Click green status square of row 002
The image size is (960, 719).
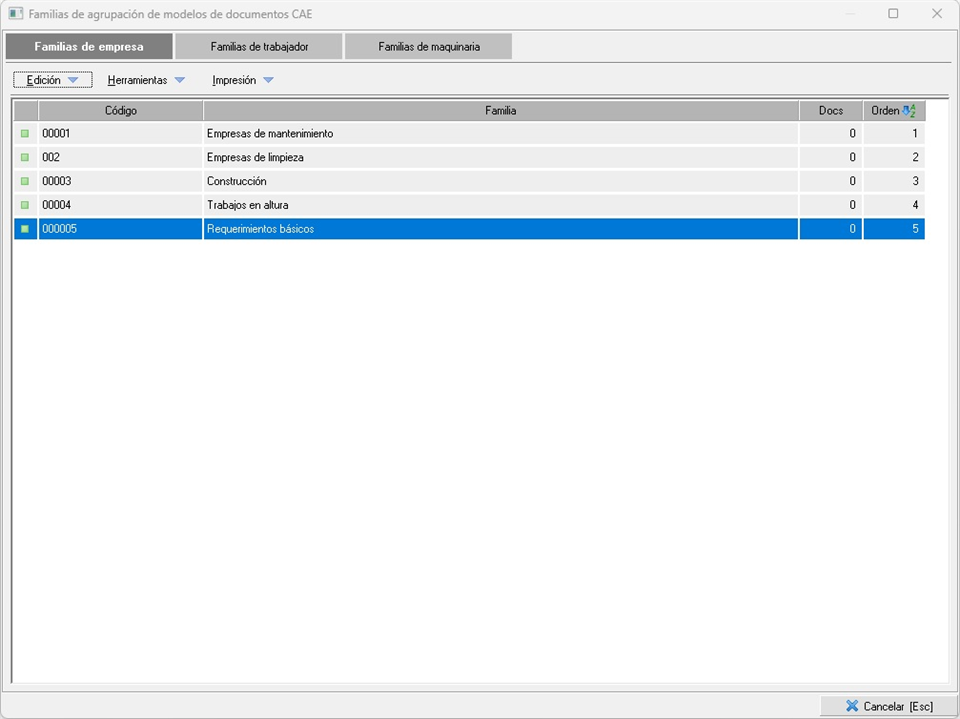(25, 157)
